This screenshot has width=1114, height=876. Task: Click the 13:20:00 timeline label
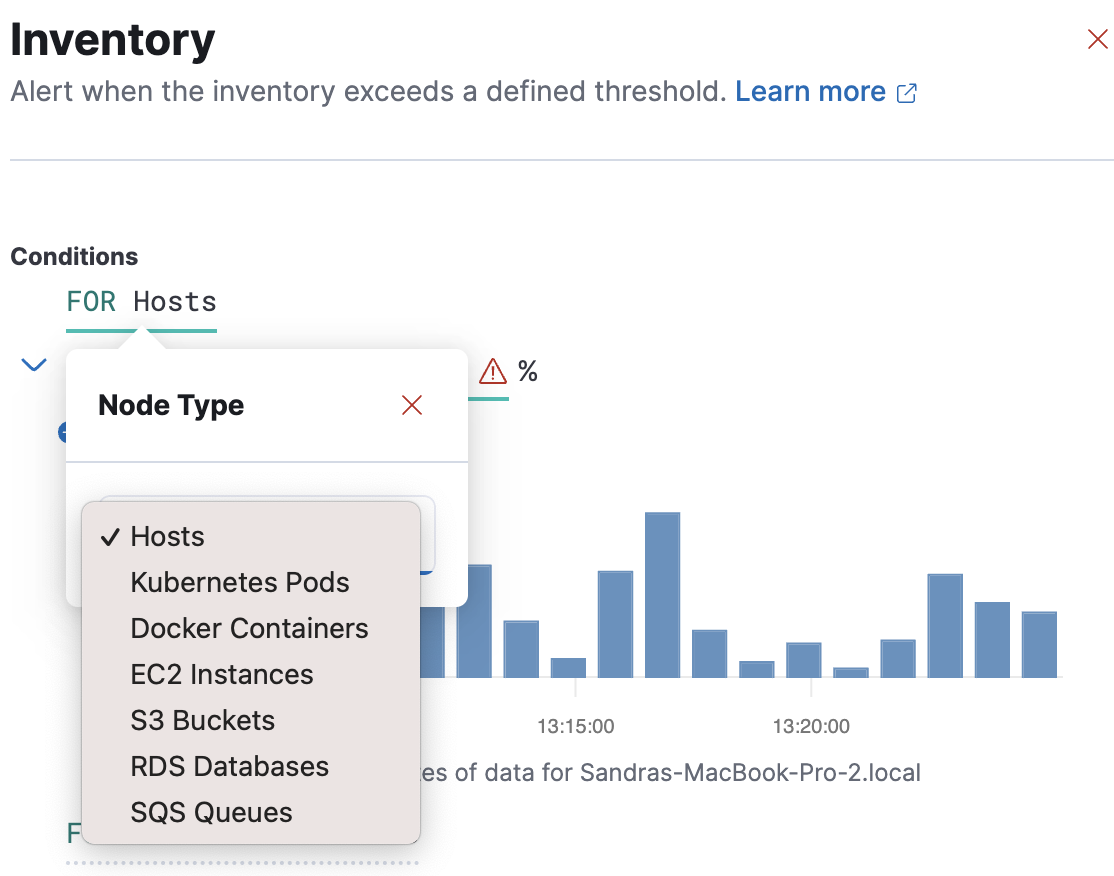coord(810,726)
